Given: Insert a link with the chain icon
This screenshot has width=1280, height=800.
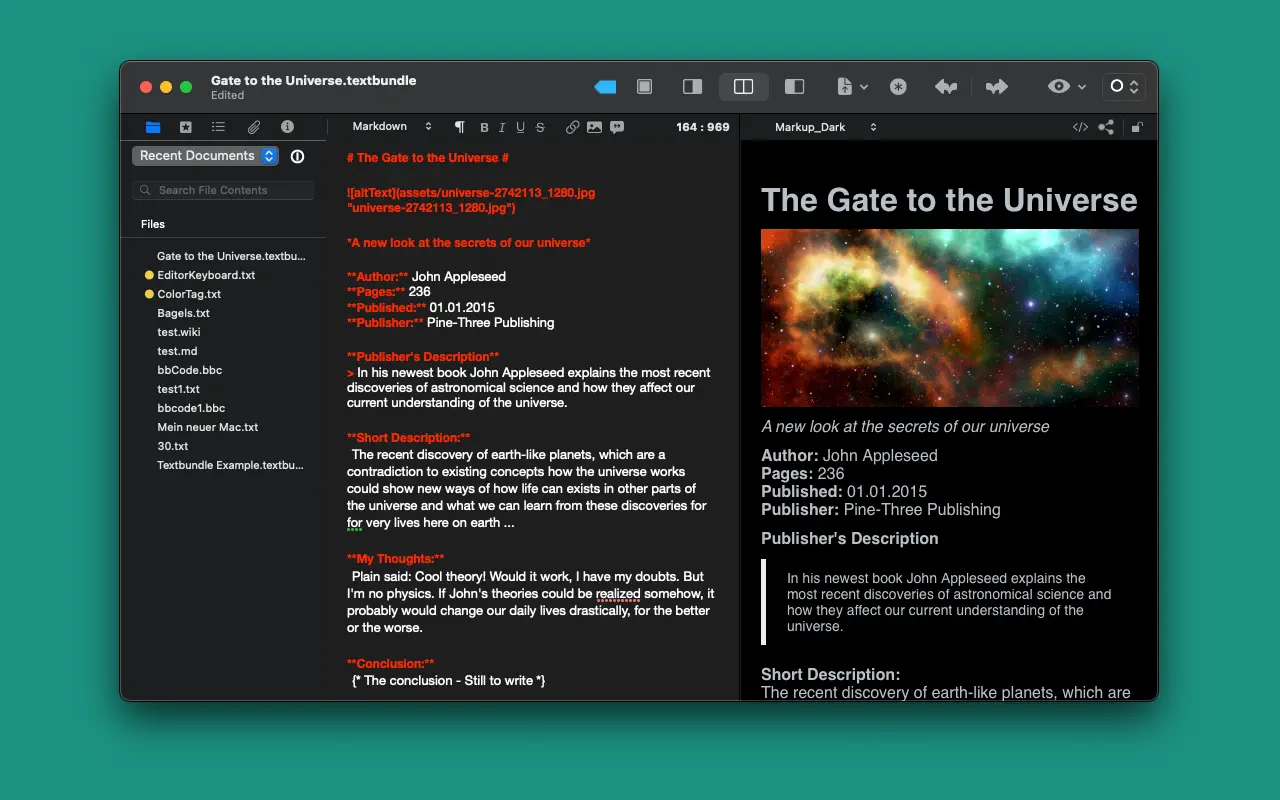Looking at the screenshot, I should [x=572, y=127].
